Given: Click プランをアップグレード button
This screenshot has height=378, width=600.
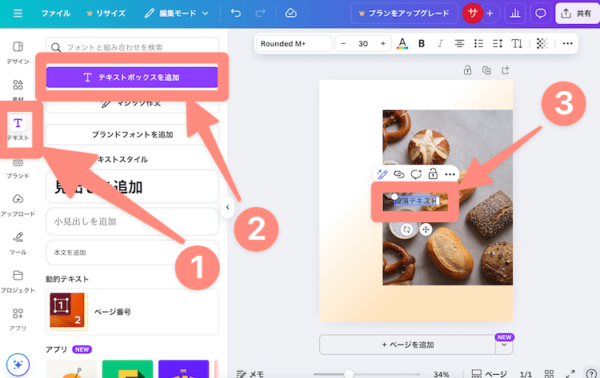Looking at the screenshot, I should 404,13.
